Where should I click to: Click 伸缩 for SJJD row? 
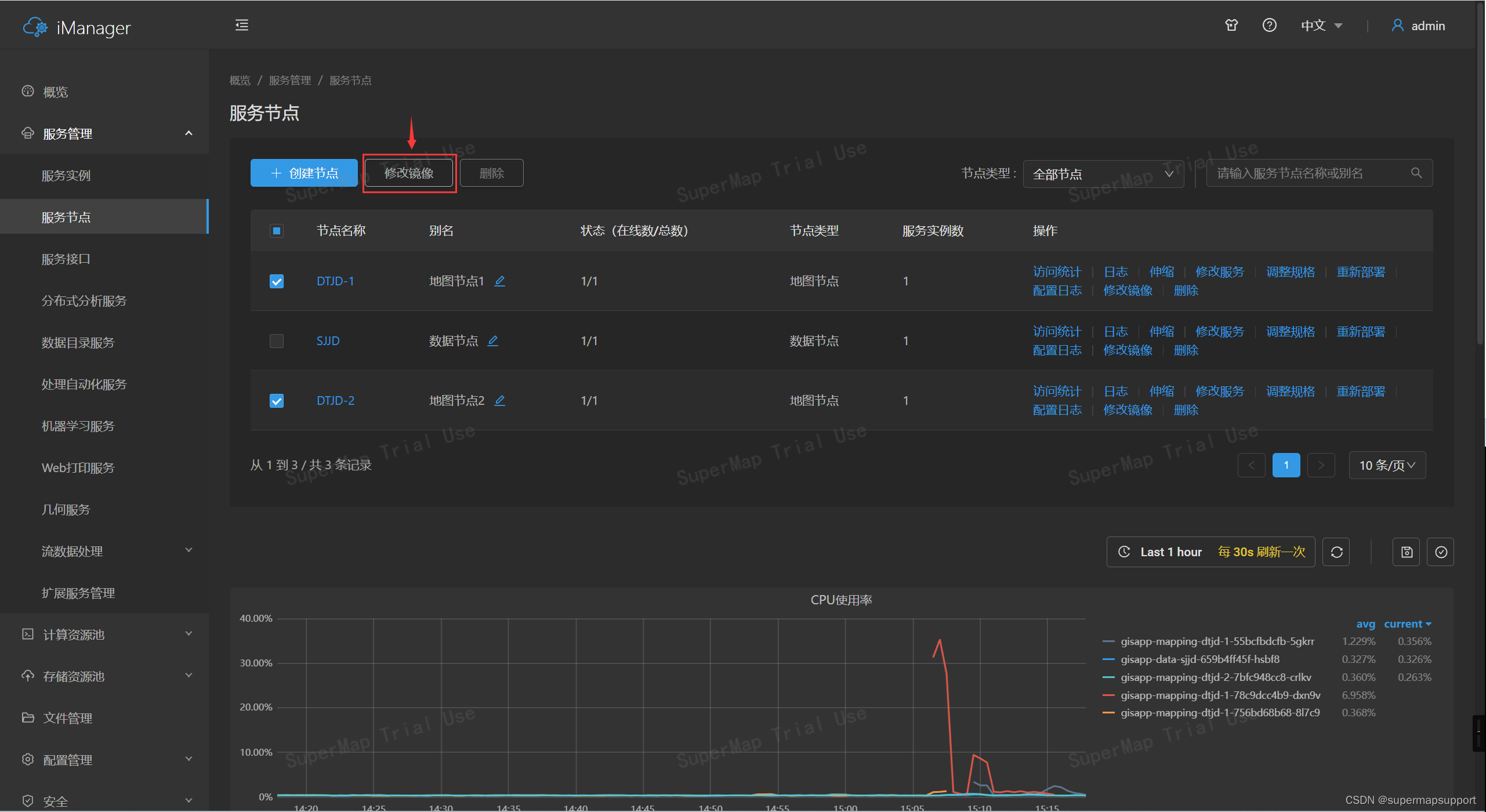click(x=1162, y=332)
